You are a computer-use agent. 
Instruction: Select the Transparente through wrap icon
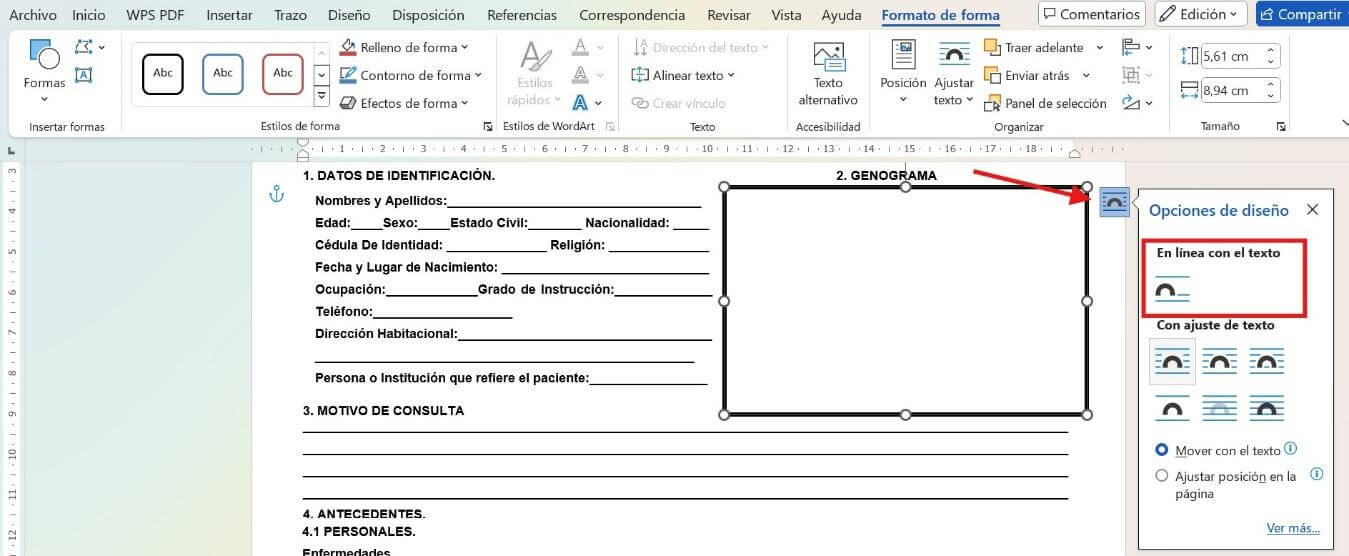[1267, 361]
